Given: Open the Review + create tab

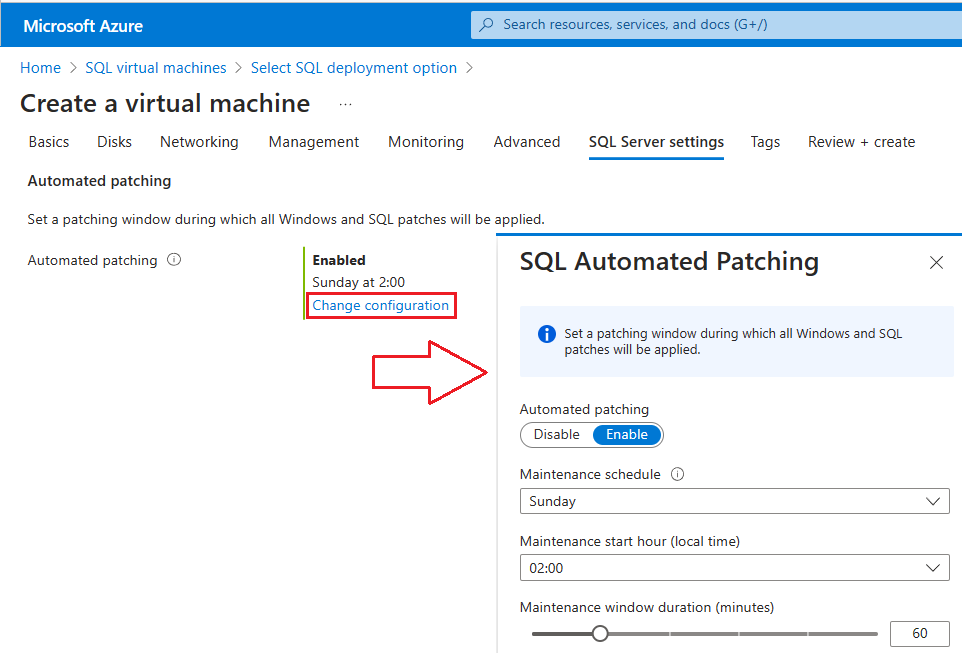Looking at the screenshot, I should click(x=861, y=142).
